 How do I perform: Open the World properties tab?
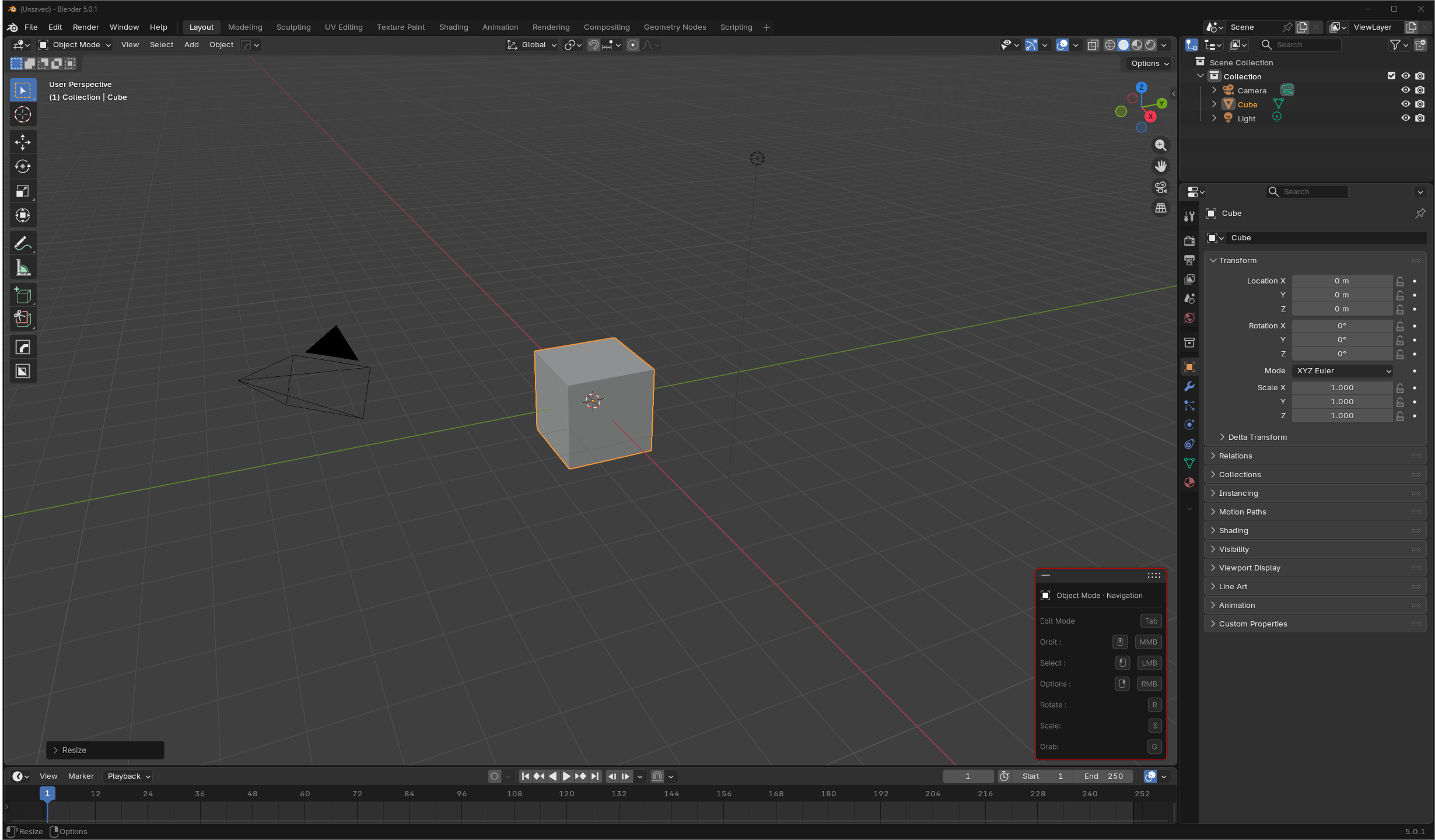pyautogui.click(x=1189, y=318)
